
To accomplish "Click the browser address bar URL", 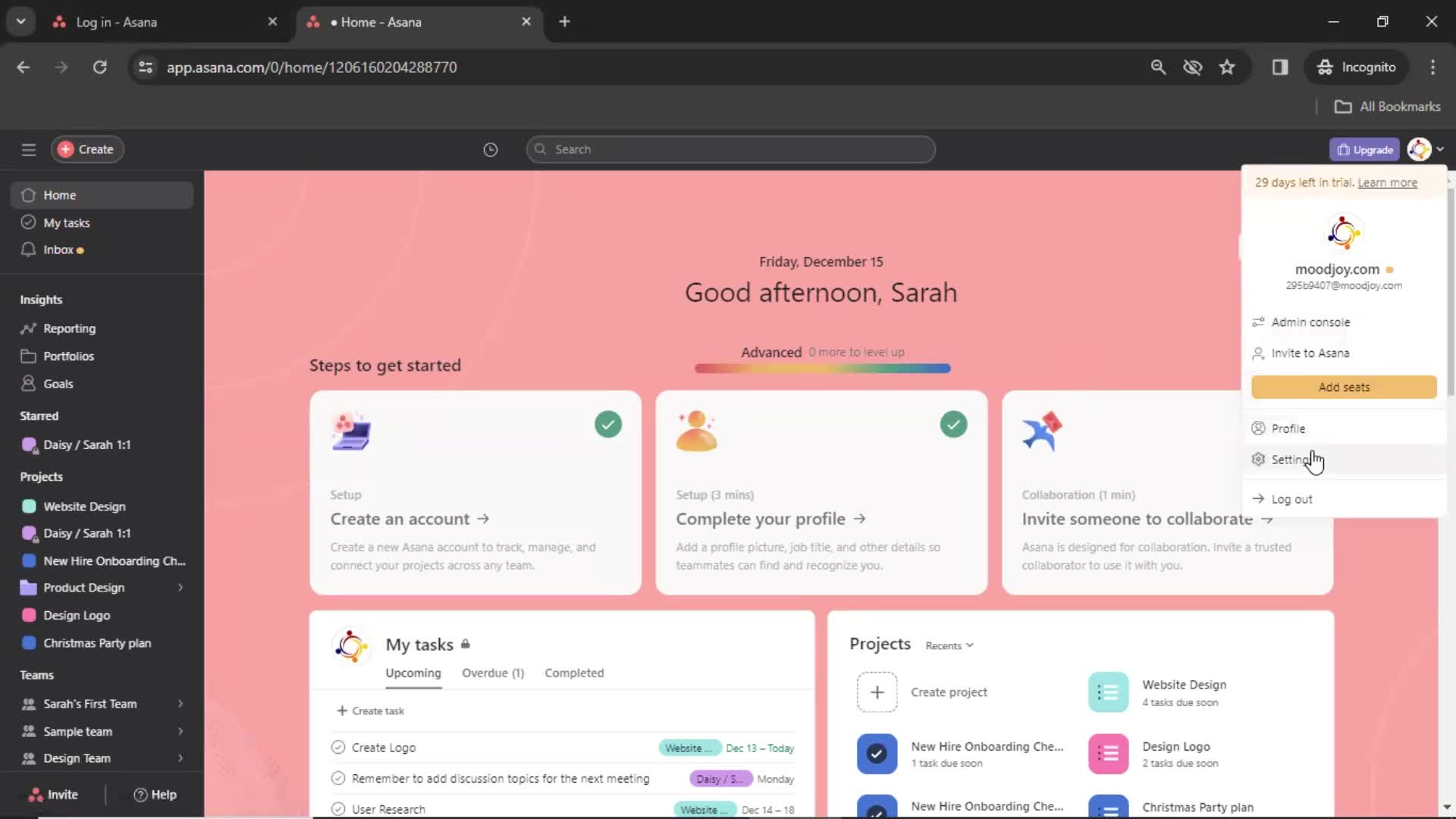I will coord(312,67).
